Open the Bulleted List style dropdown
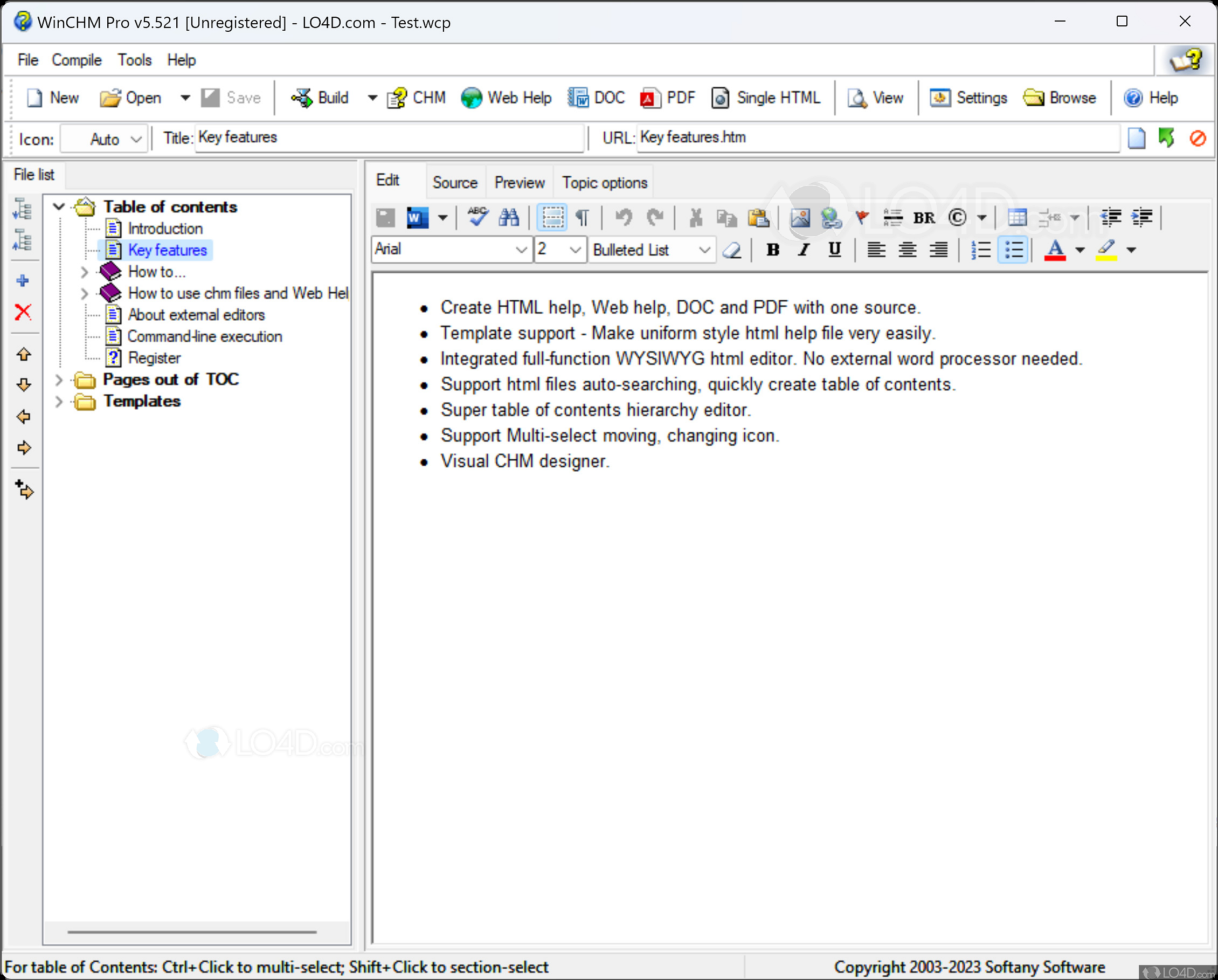Image resolution: width=1218 pixels, height=980 pixels. coord(704,250)
